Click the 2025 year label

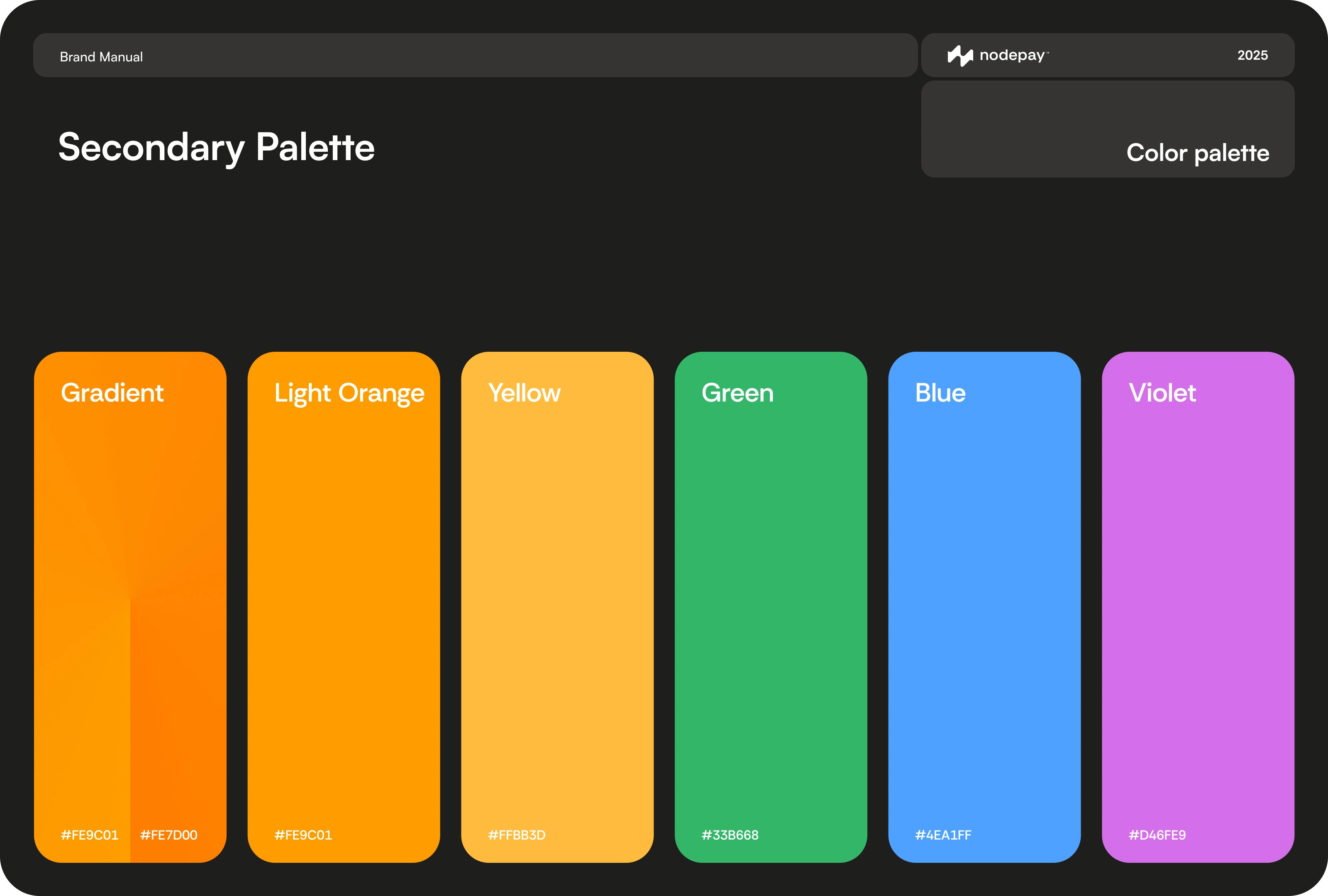(1252, 56)
